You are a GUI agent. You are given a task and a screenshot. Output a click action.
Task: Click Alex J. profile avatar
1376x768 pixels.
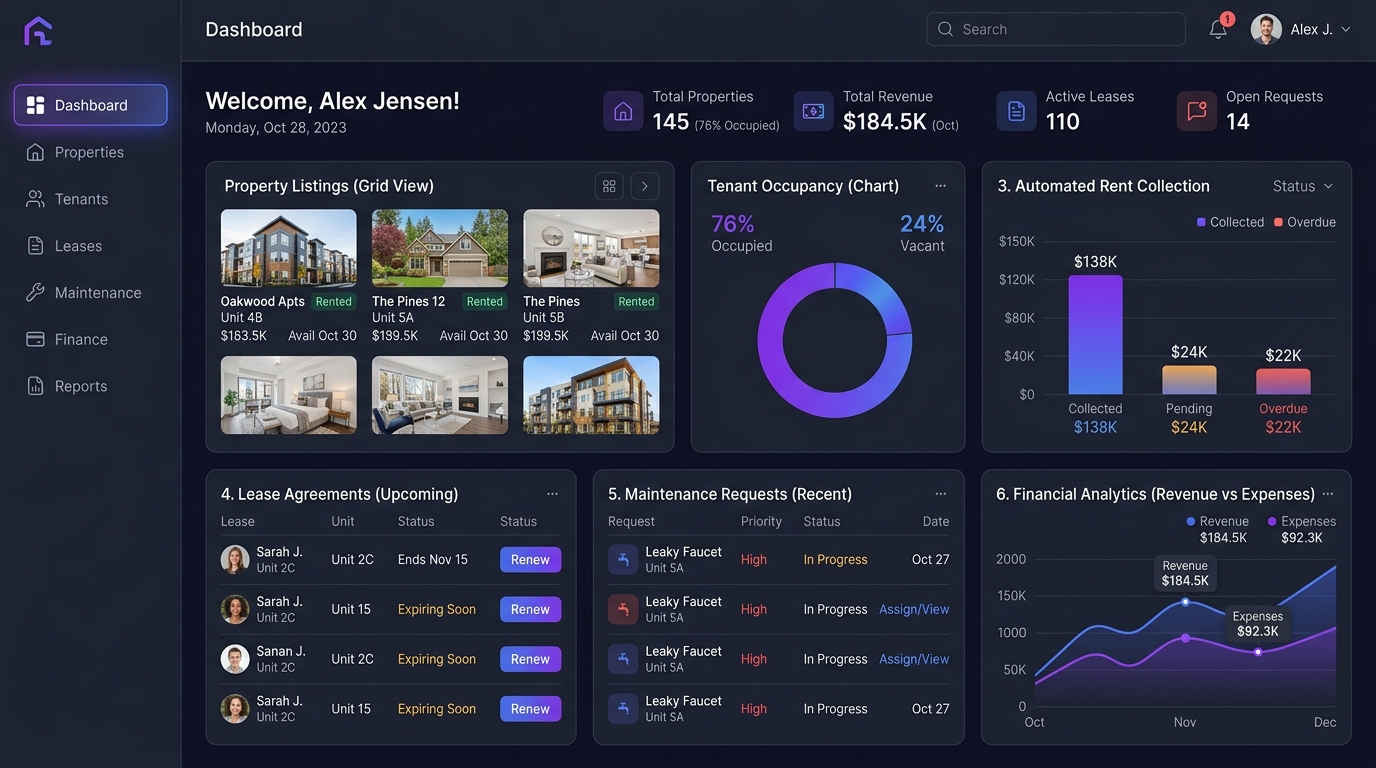coord(1266,29)
